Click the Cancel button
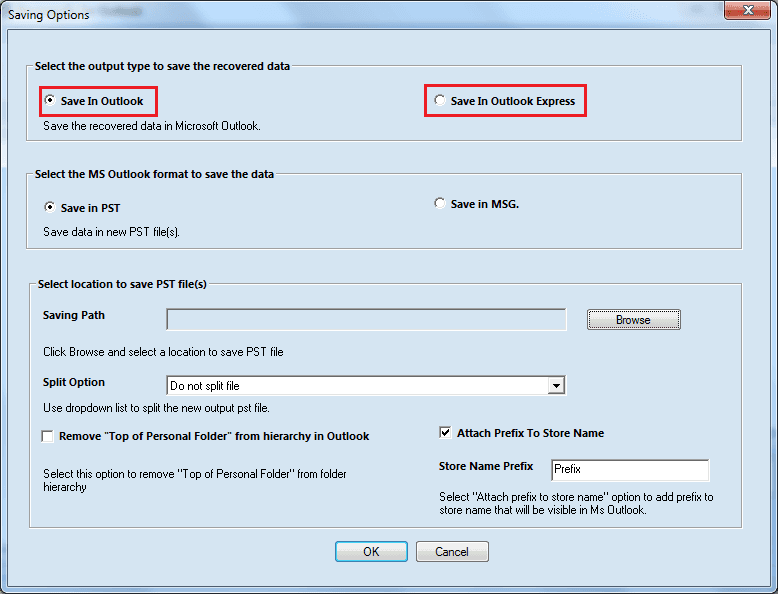This screenshot has width=778, height=594. tap(452, 551)
